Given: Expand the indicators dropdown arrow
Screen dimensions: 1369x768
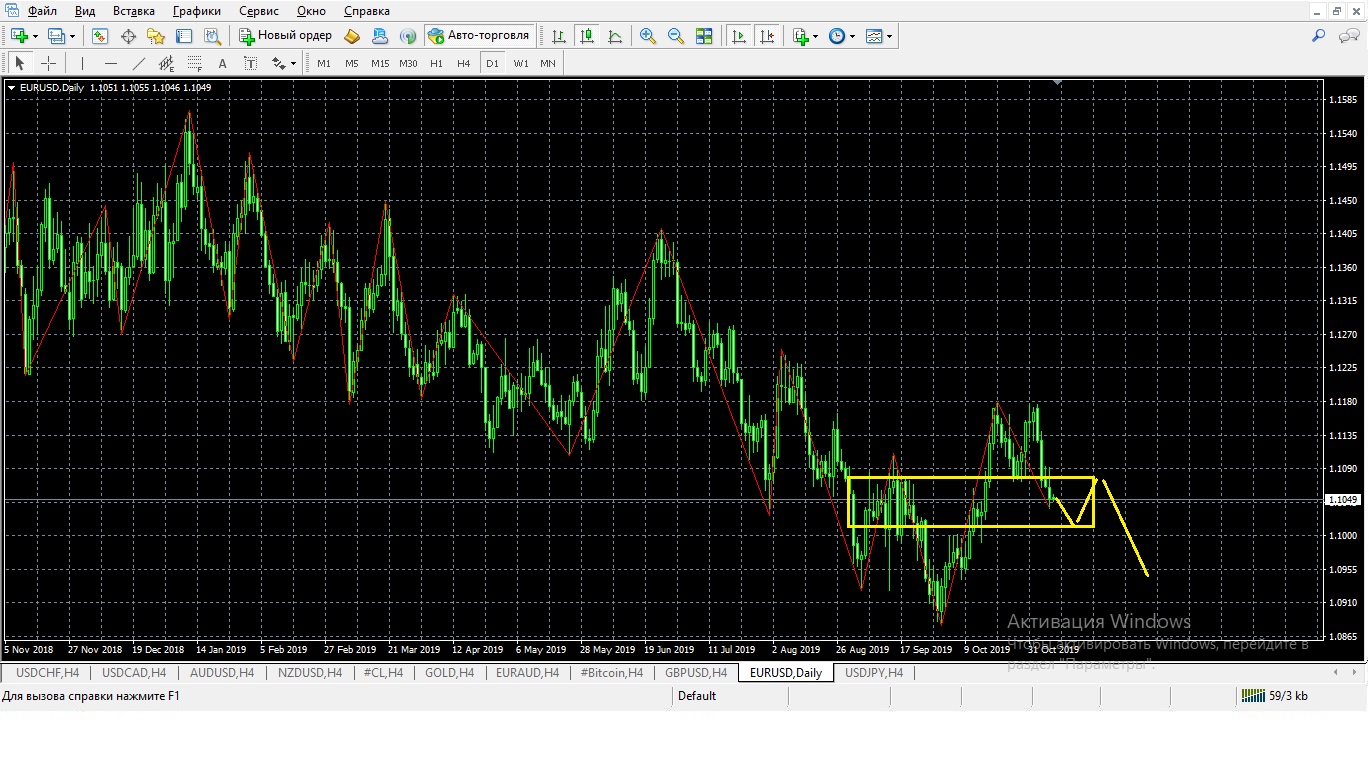Looking at the screenshot, I should click(816, 37).
